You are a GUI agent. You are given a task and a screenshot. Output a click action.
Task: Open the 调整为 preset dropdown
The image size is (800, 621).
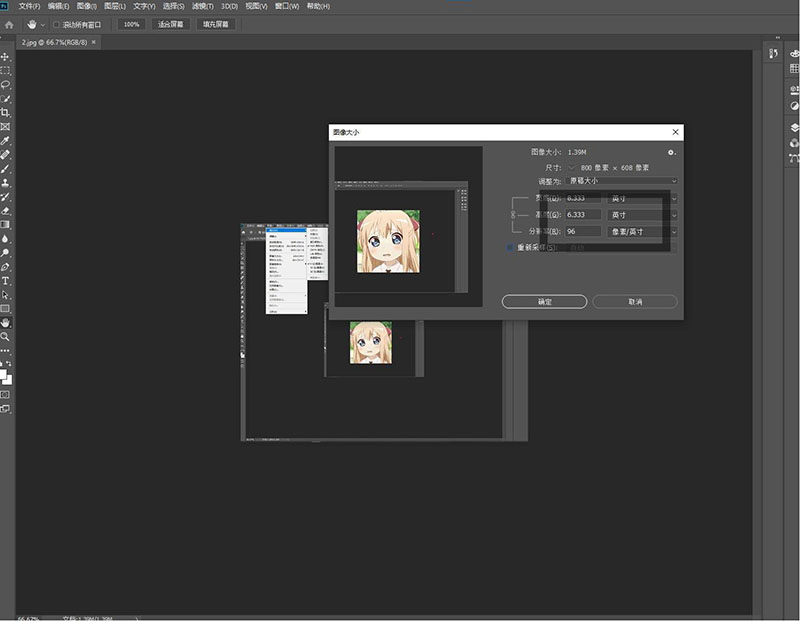coord(622,181)
